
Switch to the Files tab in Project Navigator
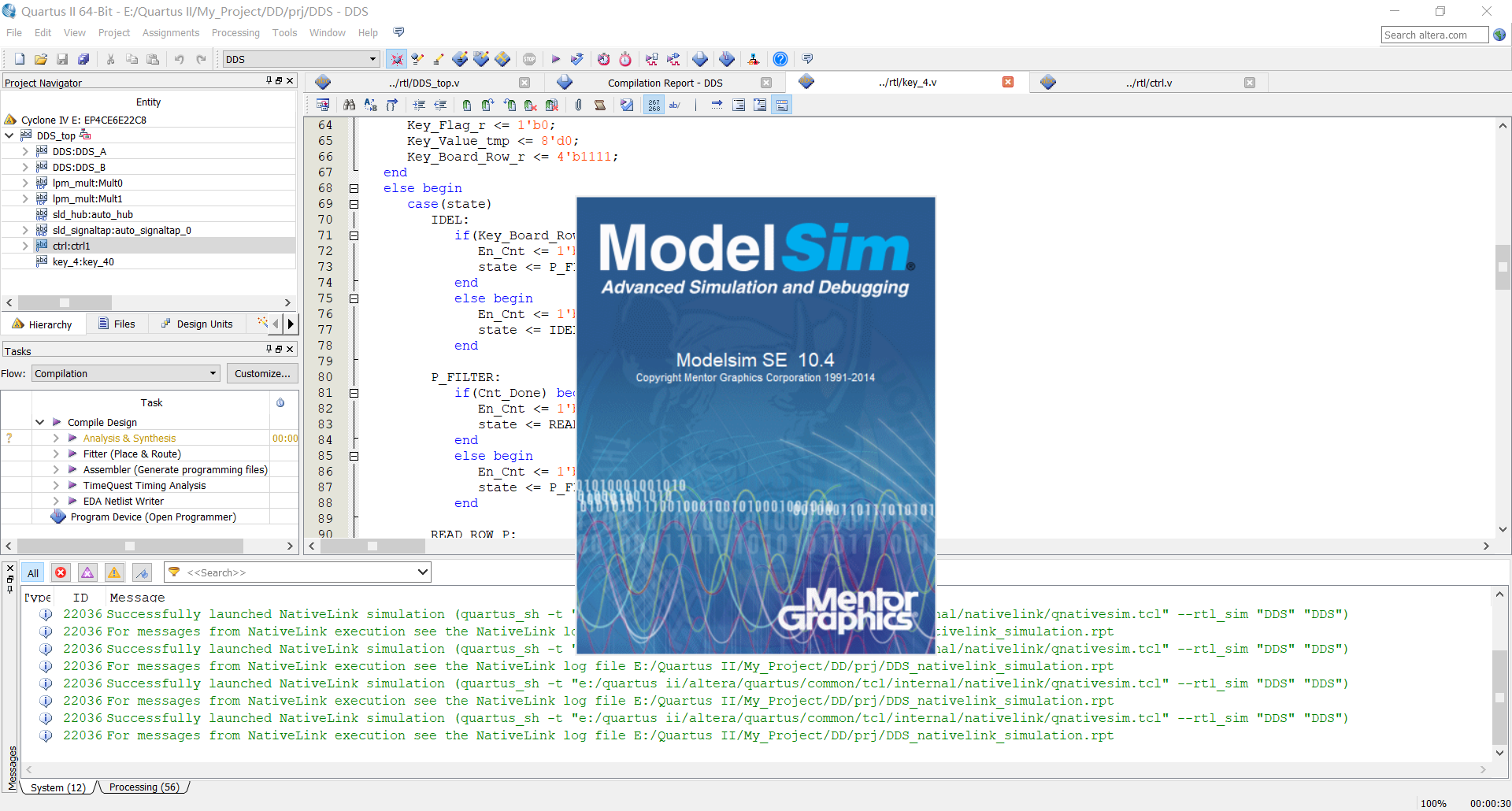point(118,324)
